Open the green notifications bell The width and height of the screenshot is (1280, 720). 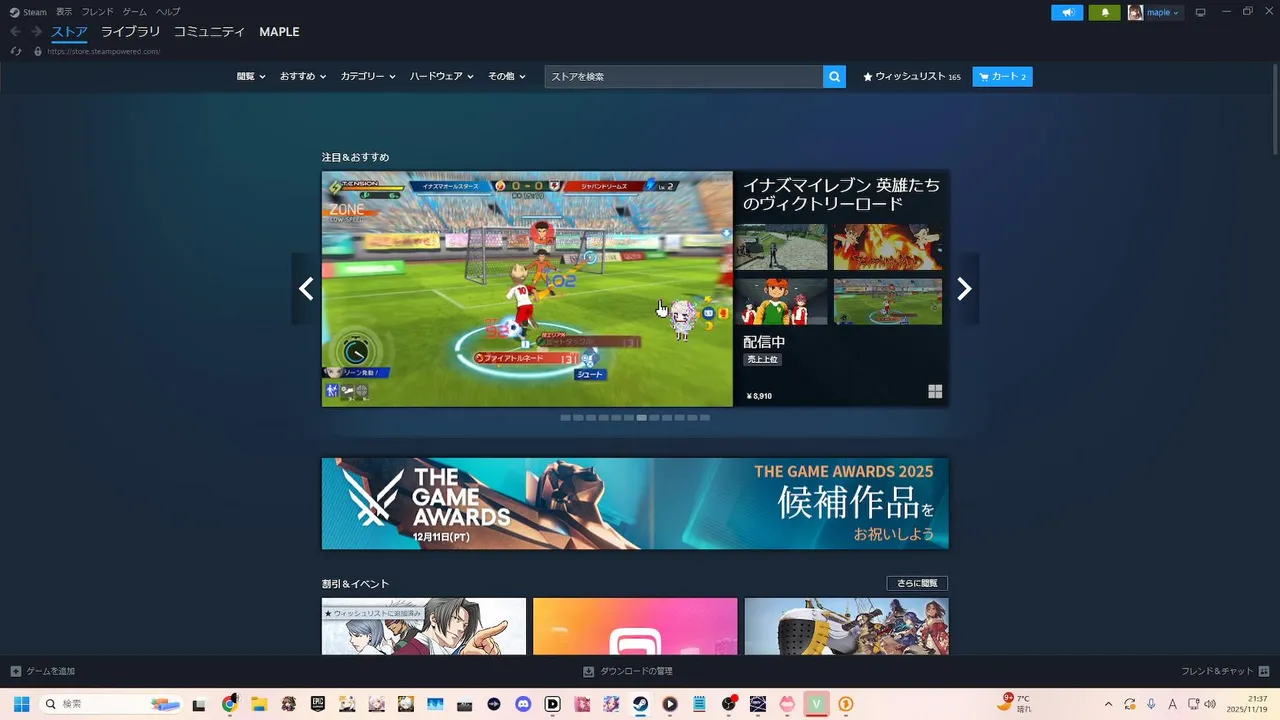click(1105, 12)
